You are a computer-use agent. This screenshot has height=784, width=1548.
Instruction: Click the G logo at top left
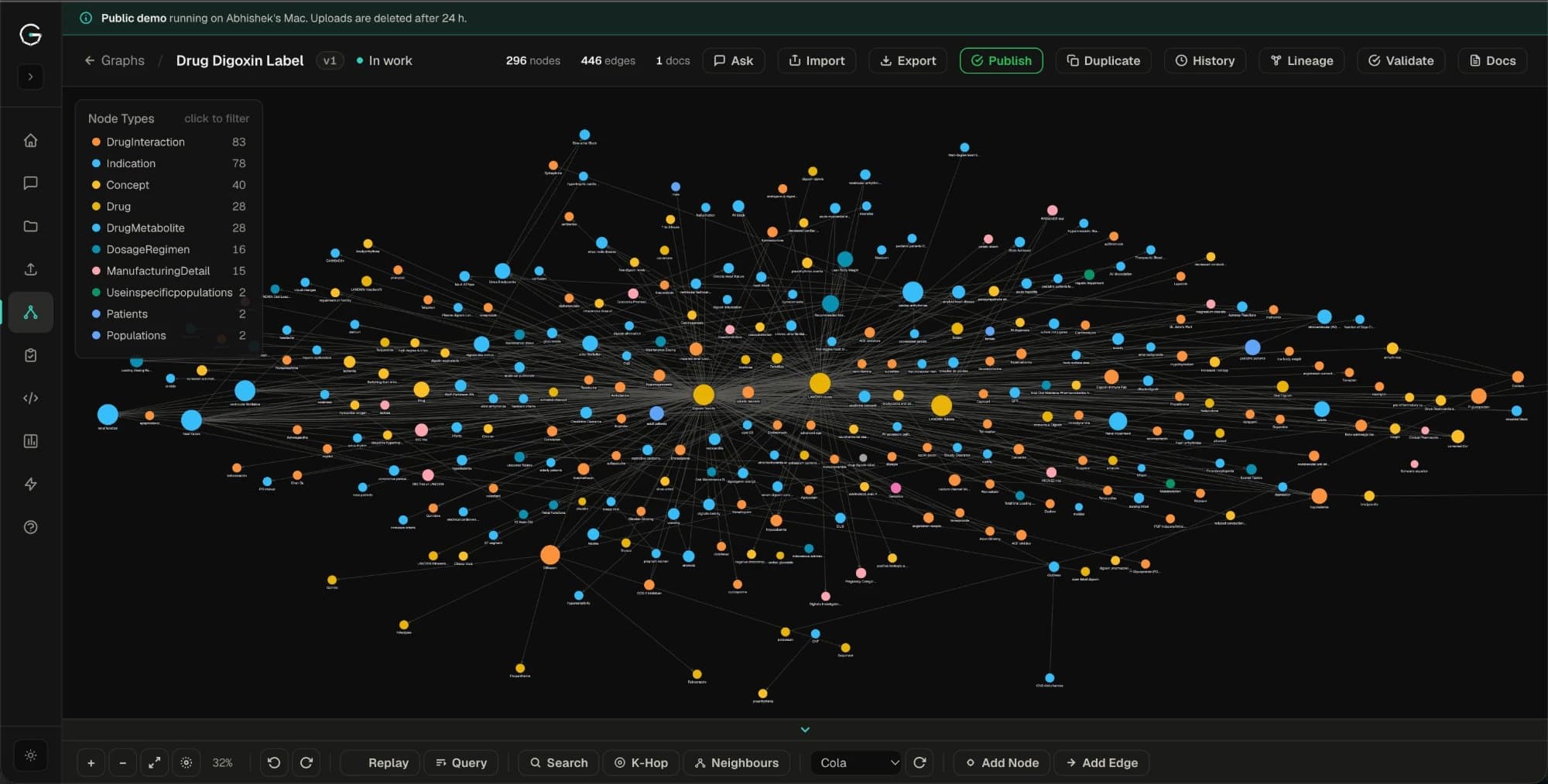pyautogui.click(x=31, y=34)
